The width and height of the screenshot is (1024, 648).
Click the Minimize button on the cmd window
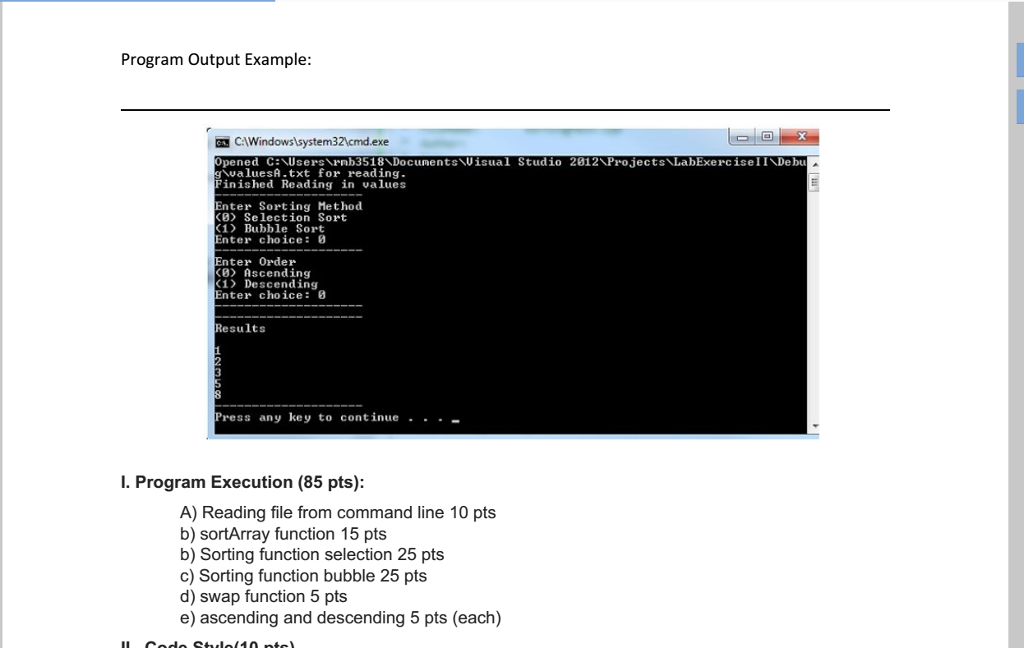tap(742, 137)
